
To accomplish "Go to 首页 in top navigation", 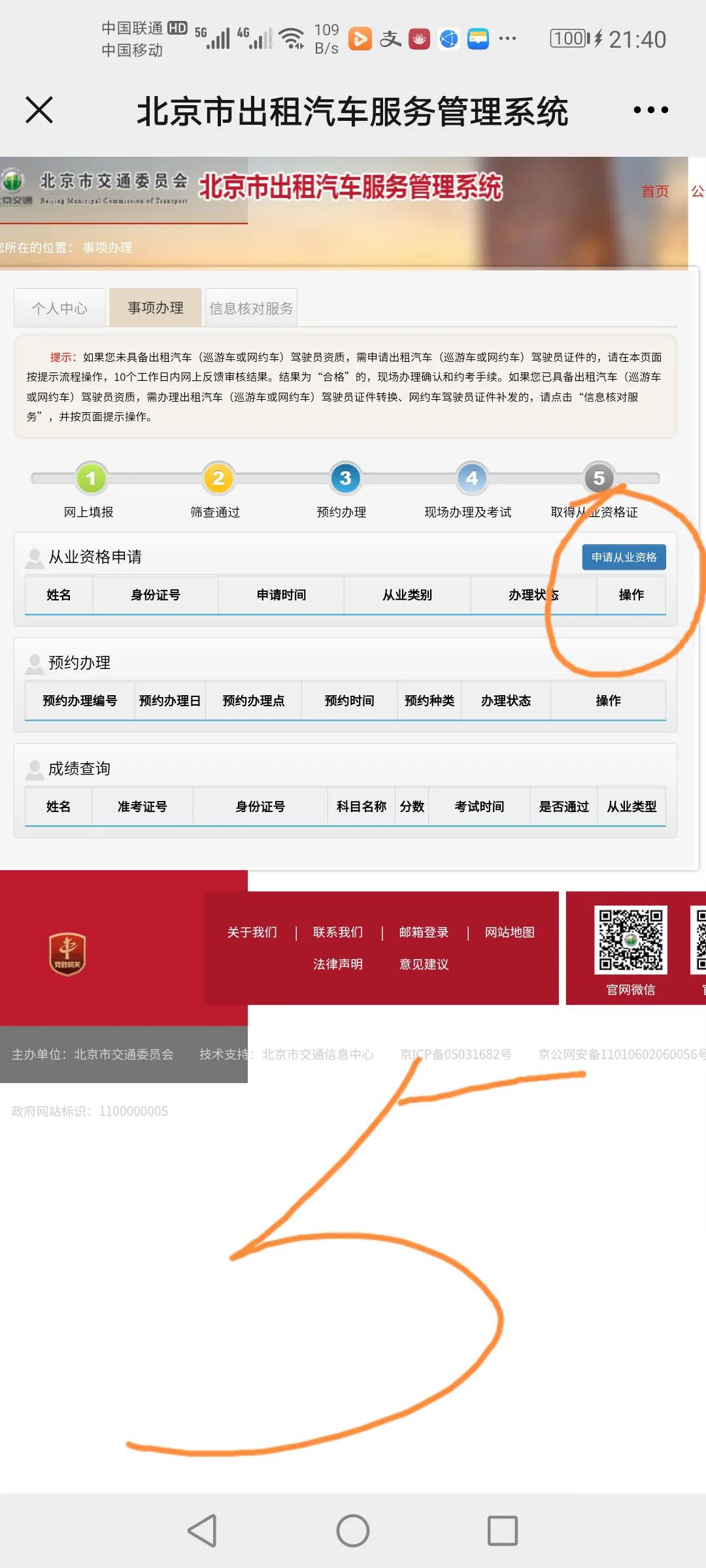I will [x=655, y=191].
